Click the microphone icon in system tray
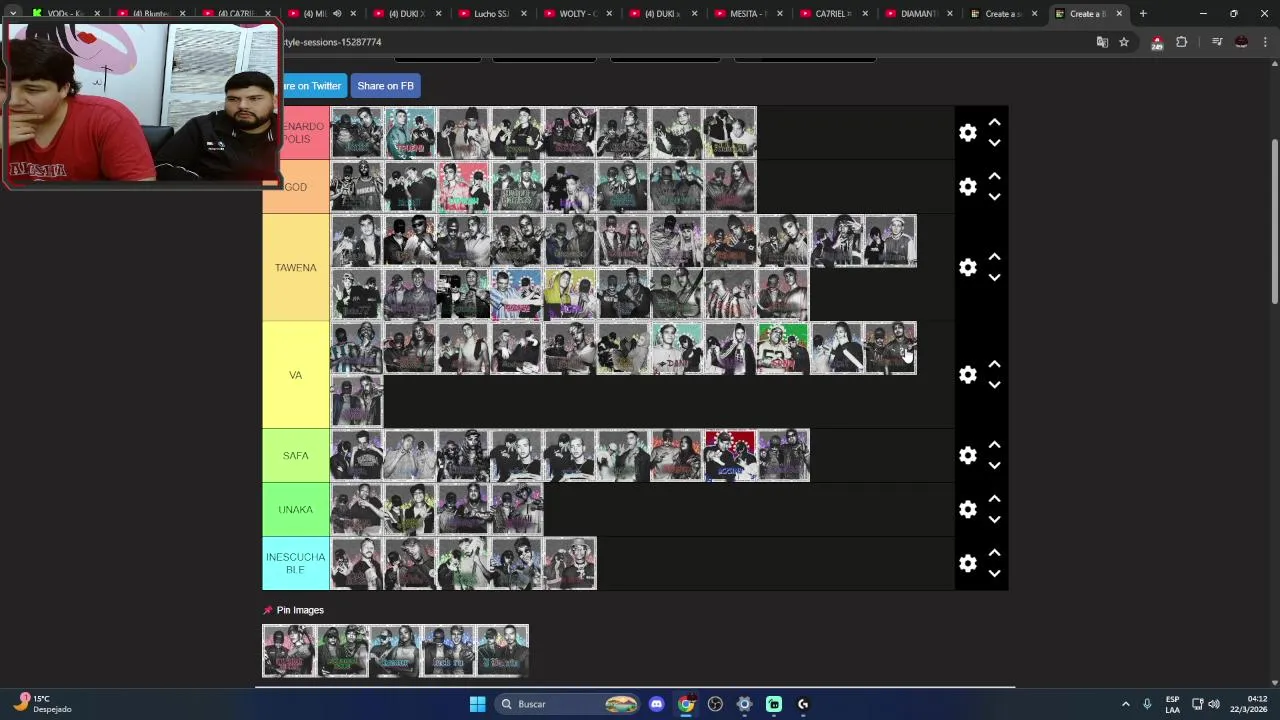Image resolution: width=1280 pixels, height=720 pixels. [x=1147, y=704]
